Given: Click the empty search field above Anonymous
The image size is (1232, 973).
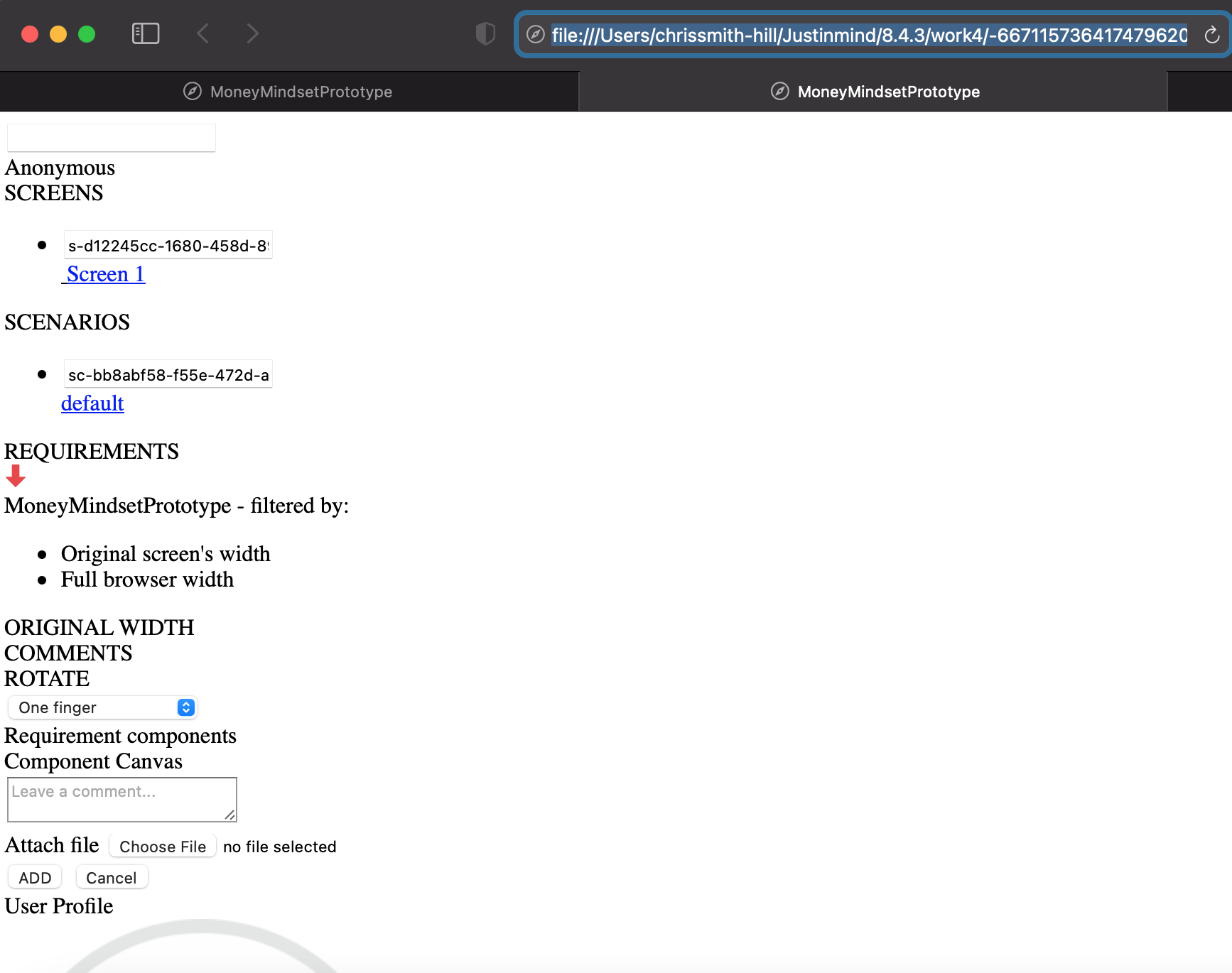Looking at the screenshot, I should point(112,138).
